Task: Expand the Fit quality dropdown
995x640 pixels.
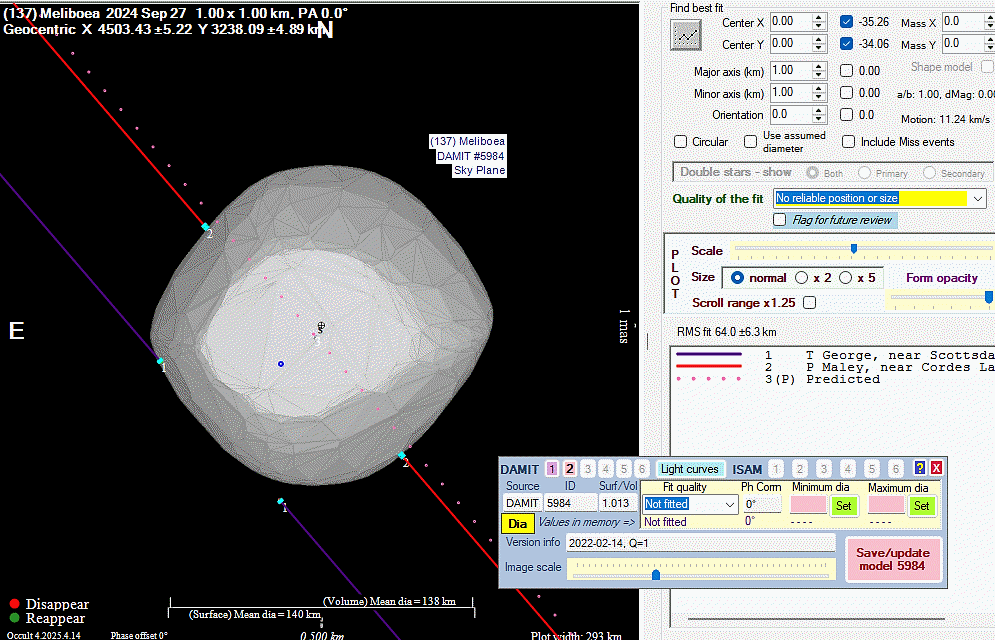Action: pyautogui.click(x=729, y=505)
